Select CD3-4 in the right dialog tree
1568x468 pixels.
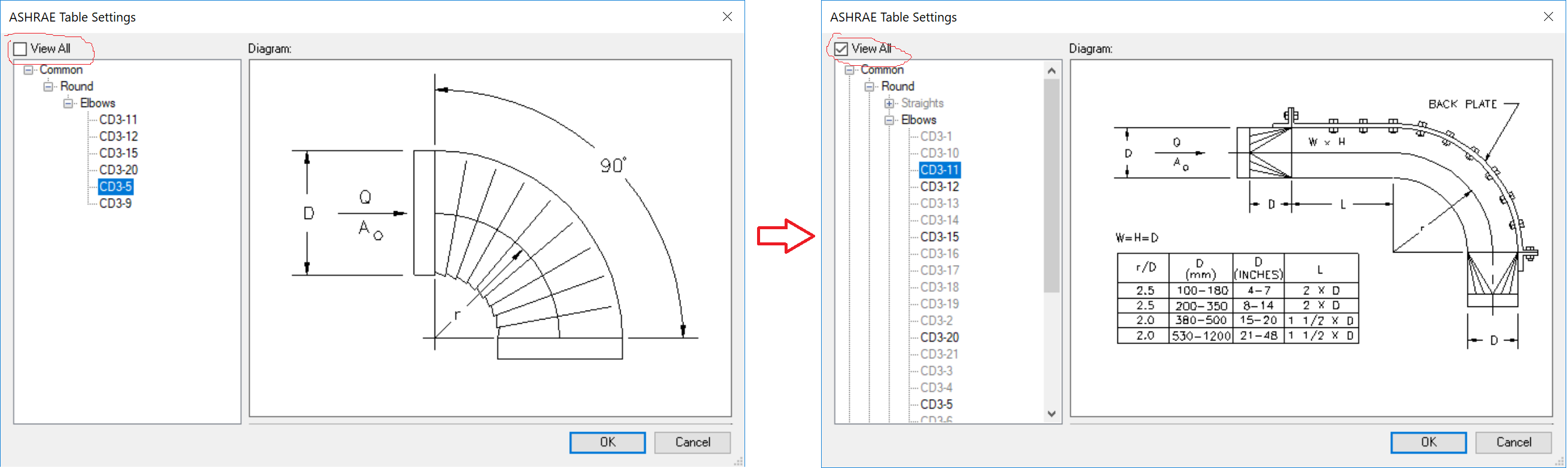(x=936, y=388)
